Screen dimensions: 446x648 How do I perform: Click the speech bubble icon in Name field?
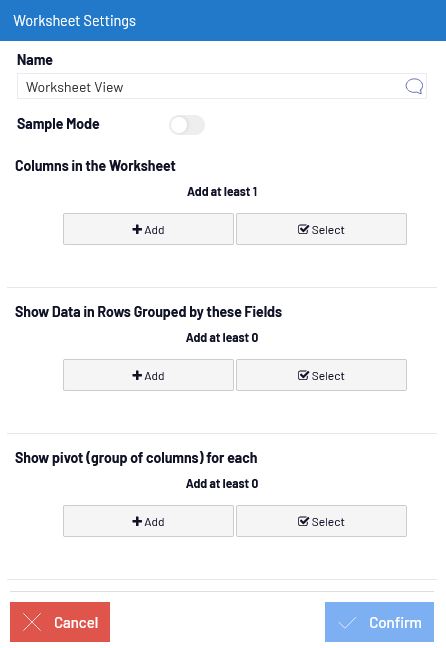click(x=414, y=86)
